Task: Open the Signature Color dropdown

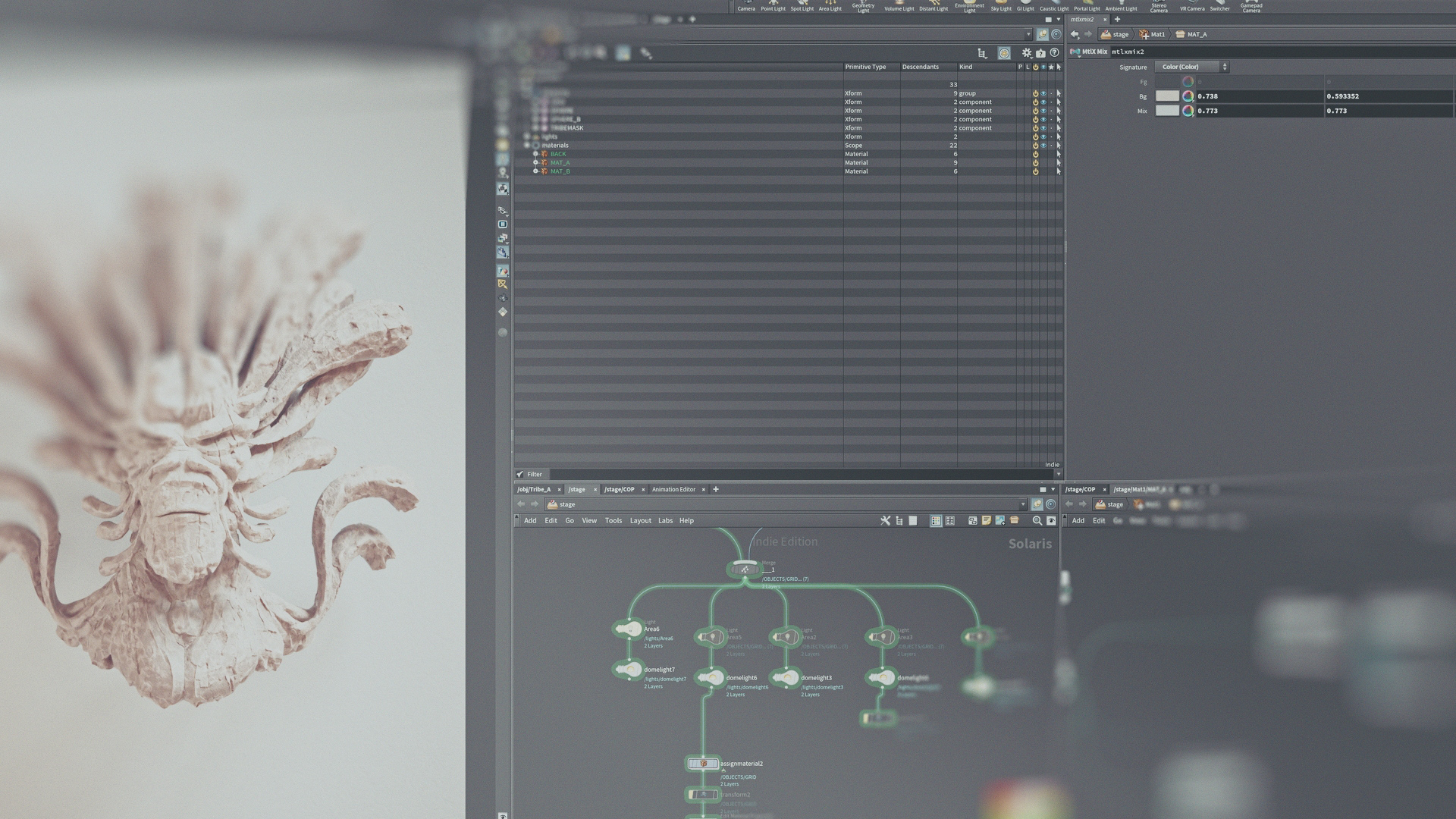Action: pyautogui.click(x=1191, y=67)
